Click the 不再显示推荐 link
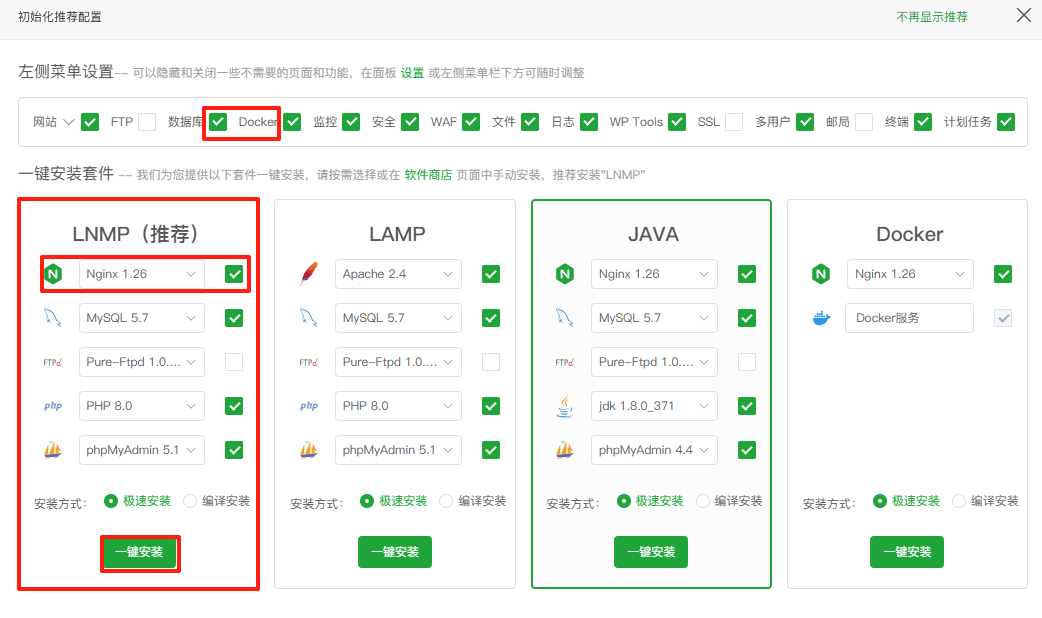 click(x=932, y=17)
